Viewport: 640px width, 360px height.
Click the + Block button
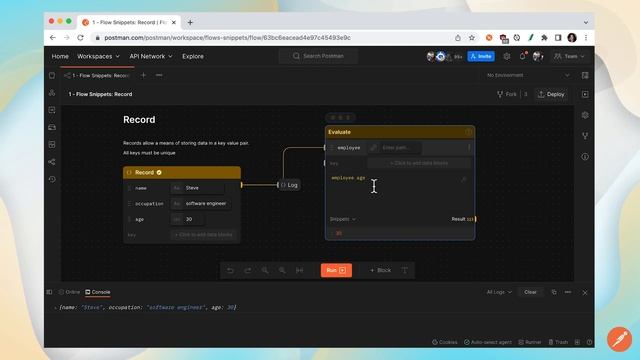click(x=380, y=270)
